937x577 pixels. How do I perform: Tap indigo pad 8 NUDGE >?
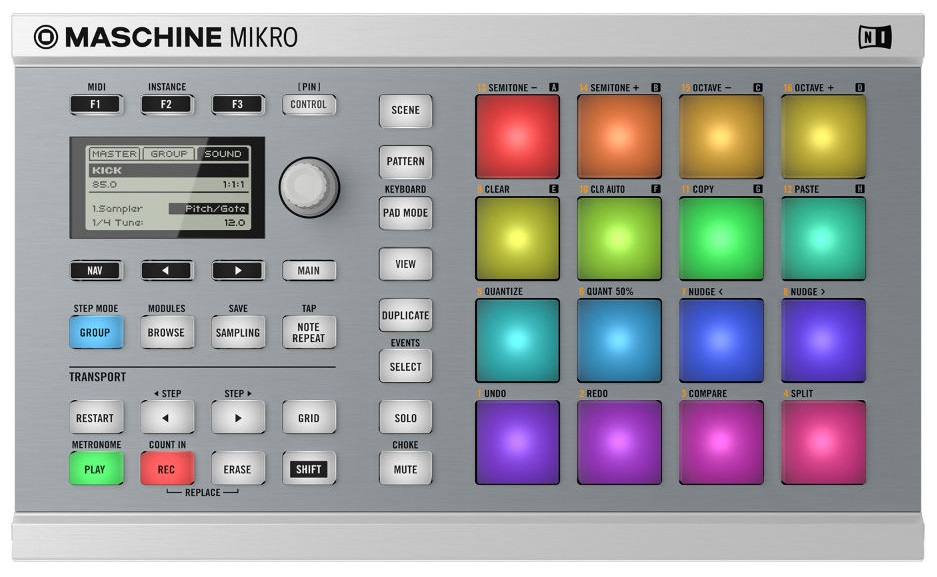(823, 340)
